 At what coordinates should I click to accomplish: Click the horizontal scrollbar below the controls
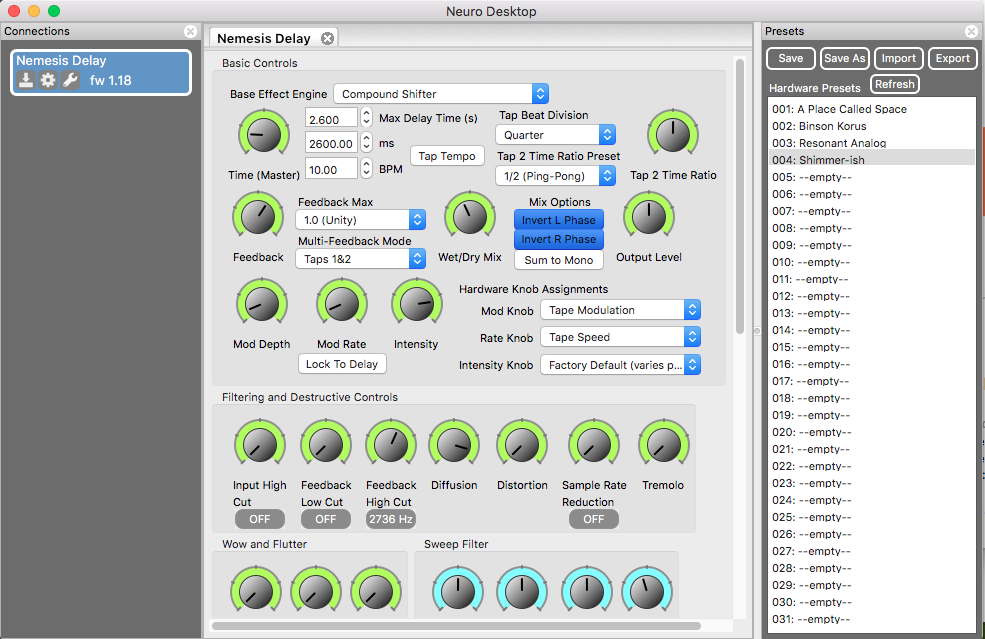tap(457, 626)
